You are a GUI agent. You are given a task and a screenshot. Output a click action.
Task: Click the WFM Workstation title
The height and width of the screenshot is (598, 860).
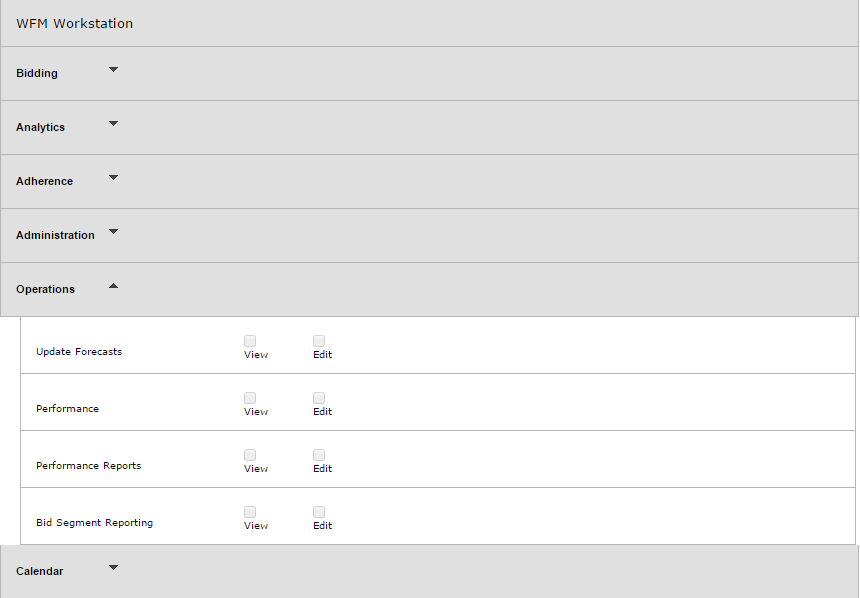(74, 24)
